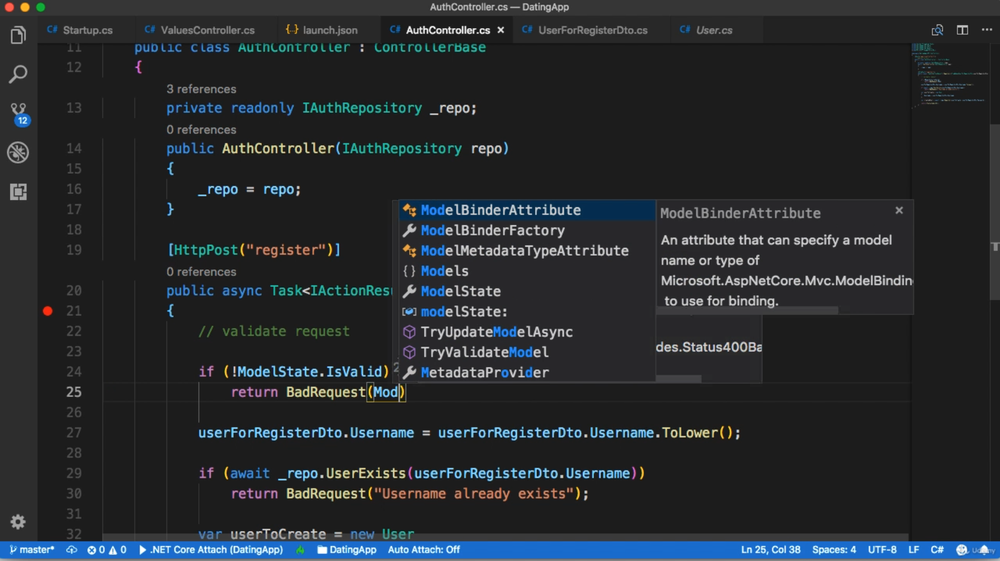Screen dimensions: 1000x561
Task: Change indentation via Spaces: 4
Action: (834, 550)
